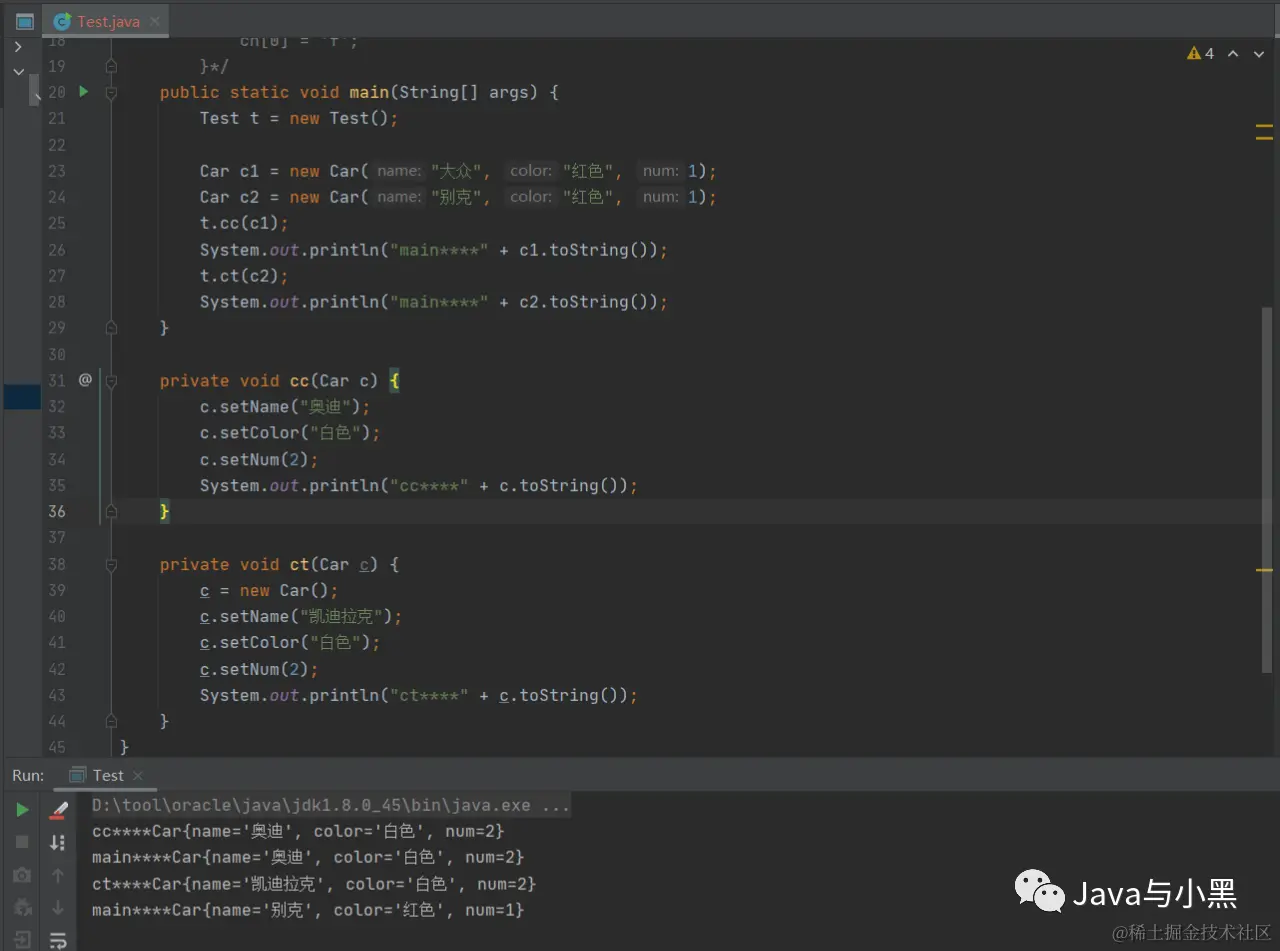Open the project tool window icon beside Test.java
The height and width of the screenshot is (951, 1280).
tap(25, 21)
